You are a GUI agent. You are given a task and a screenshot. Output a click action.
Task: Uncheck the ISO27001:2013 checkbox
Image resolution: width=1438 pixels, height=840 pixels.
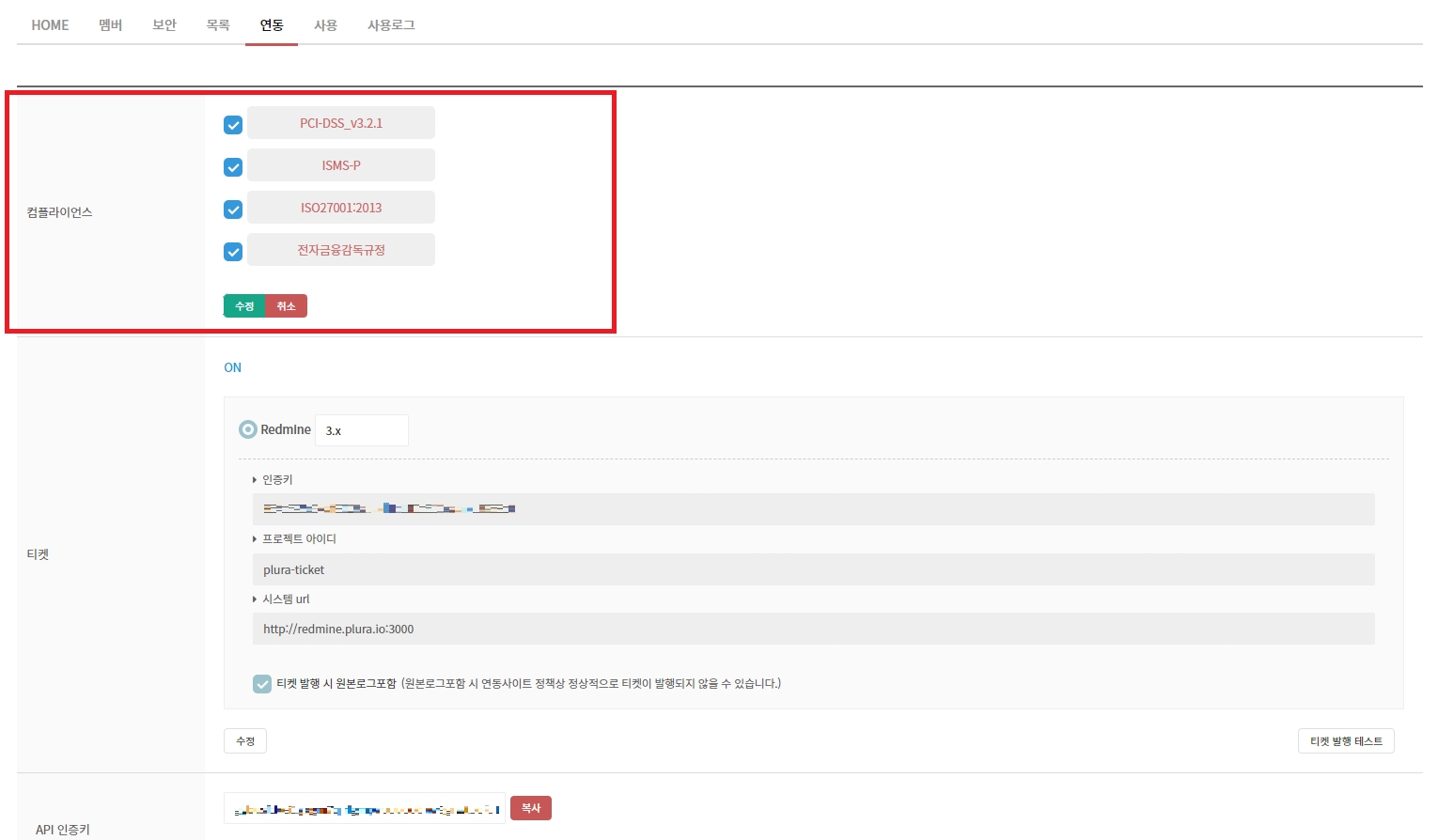coord(233,210)
